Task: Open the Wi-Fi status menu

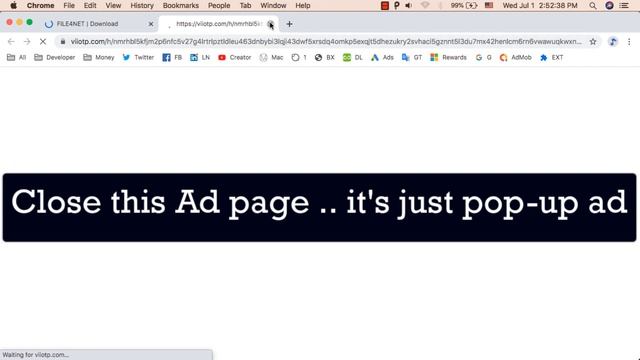Action: coord(425,6)
